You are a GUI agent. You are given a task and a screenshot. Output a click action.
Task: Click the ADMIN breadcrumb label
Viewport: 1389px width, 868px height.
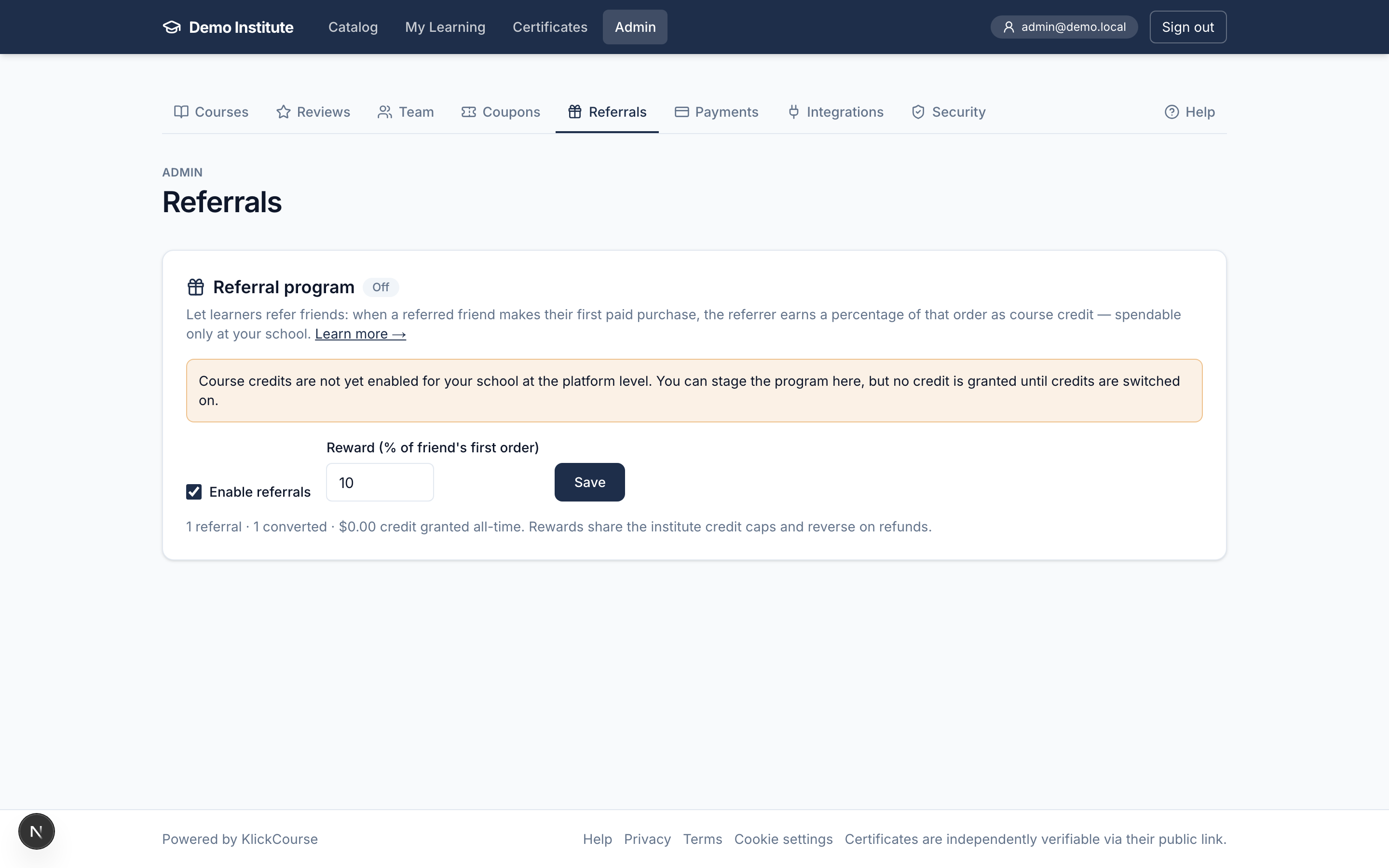[x=182, y=172]
